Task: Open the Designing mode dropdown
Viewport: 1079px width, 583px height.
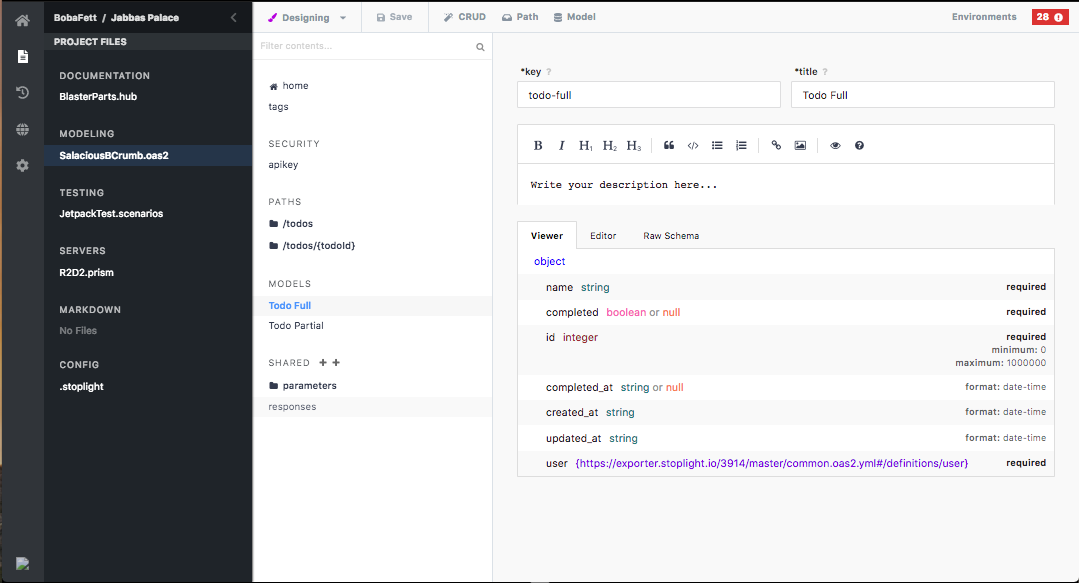Action: (x=308, y=17)
